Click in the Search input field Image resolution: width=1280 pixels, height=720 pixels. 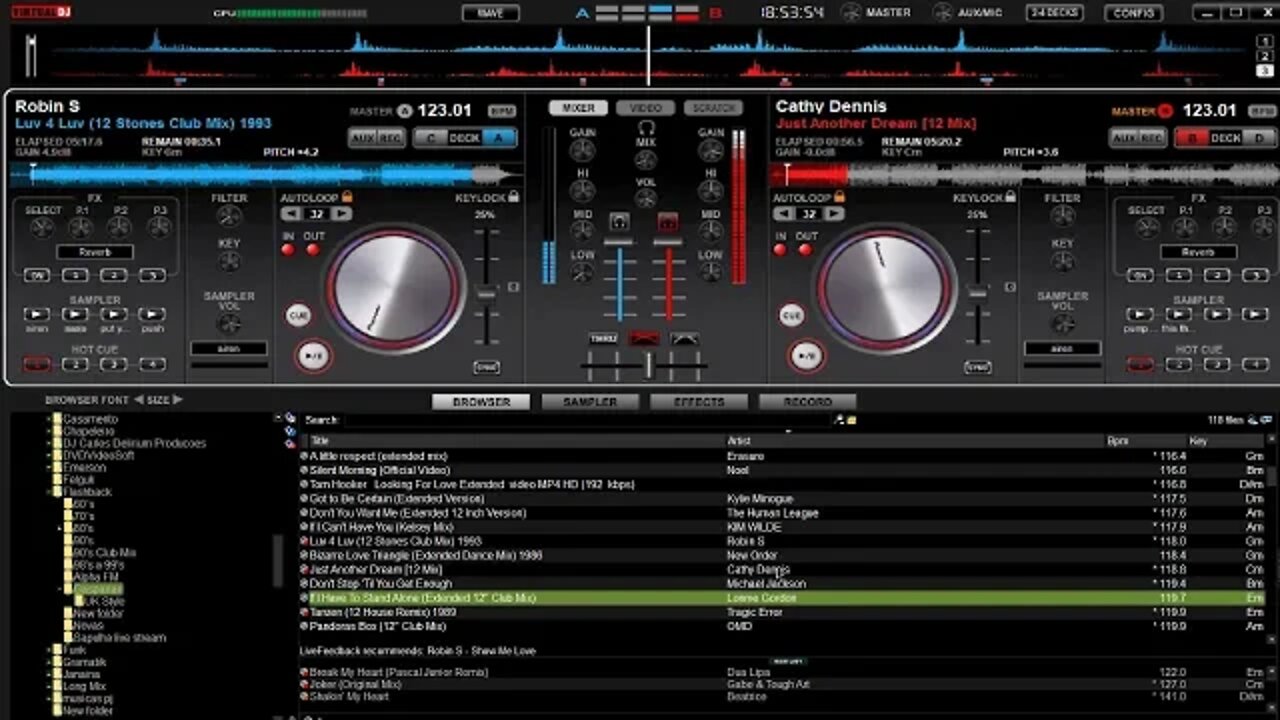[590, 420]
